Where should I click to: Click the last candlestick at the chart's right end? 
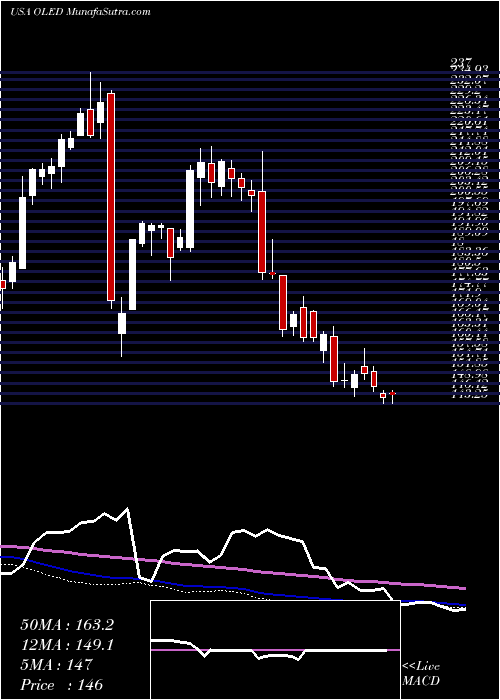click(x=392, y=395)
